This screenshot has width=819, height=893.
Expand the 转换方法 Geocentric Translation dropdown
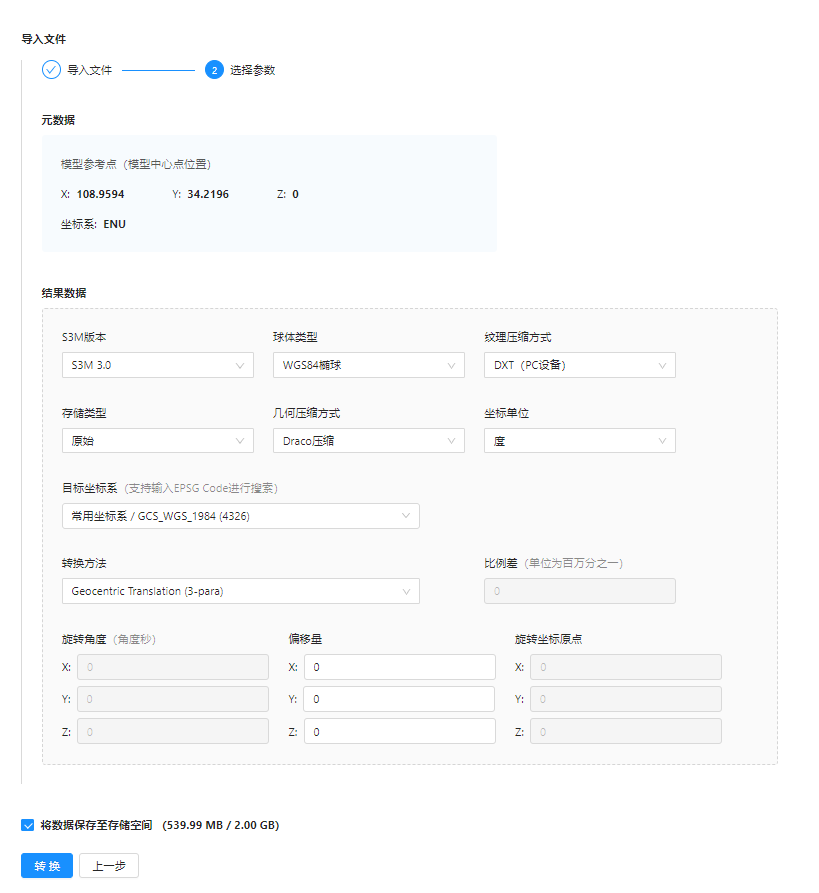[x=240, y=591]
